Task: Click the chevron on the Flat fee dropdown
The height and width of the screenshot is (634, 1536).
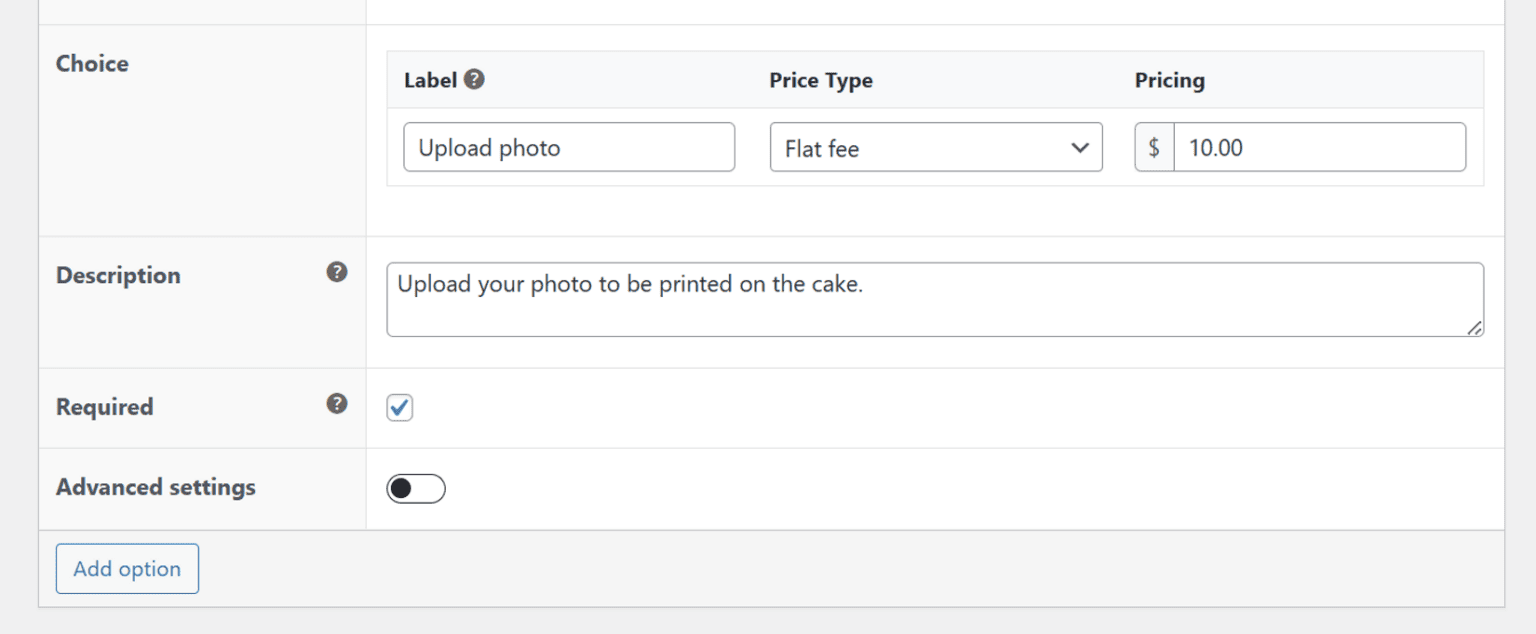Action: 1080,147
